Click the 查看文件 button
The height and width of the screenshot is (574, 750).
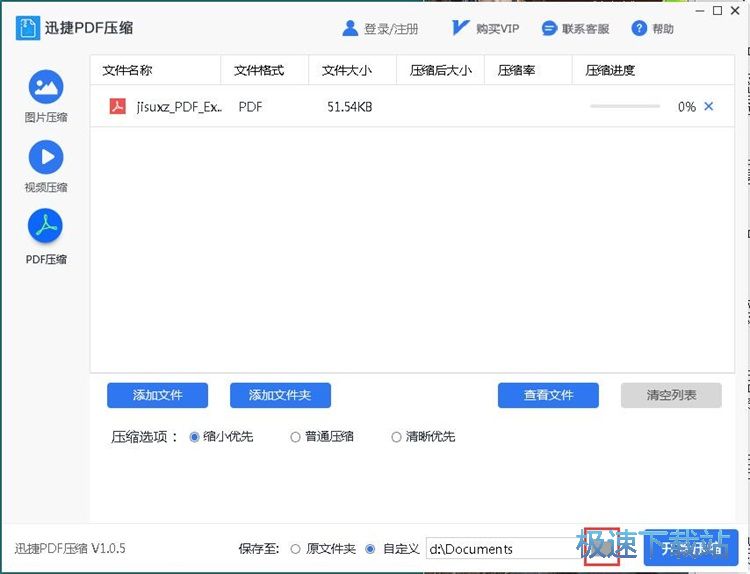coord(548,395)
